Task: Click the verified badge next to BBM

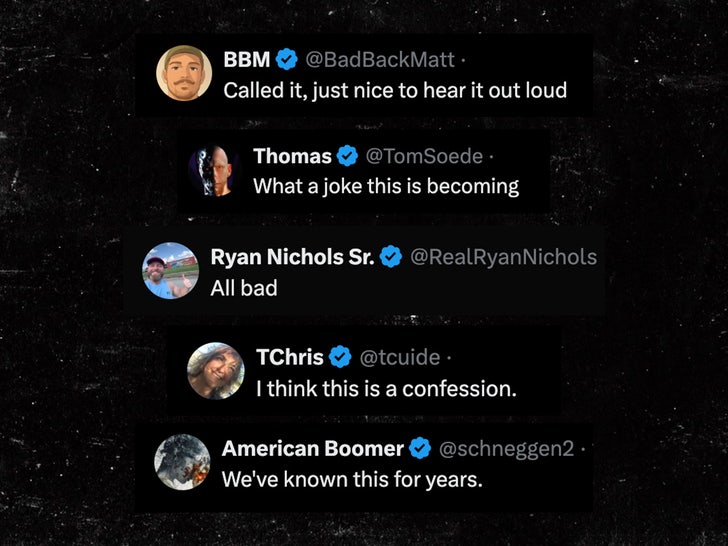Action: [285, 60]
